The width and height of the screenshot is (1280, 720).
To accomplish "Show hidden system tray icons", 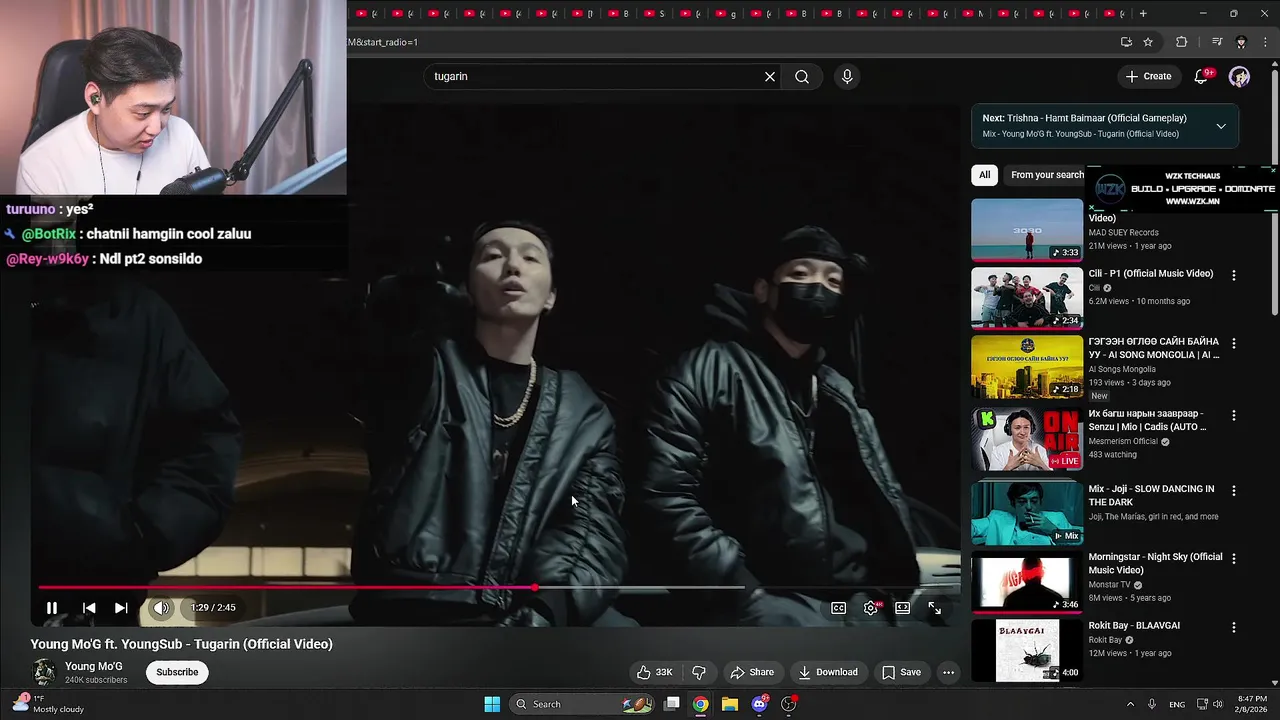I will pyautogui.click(x=1130, y=704).
